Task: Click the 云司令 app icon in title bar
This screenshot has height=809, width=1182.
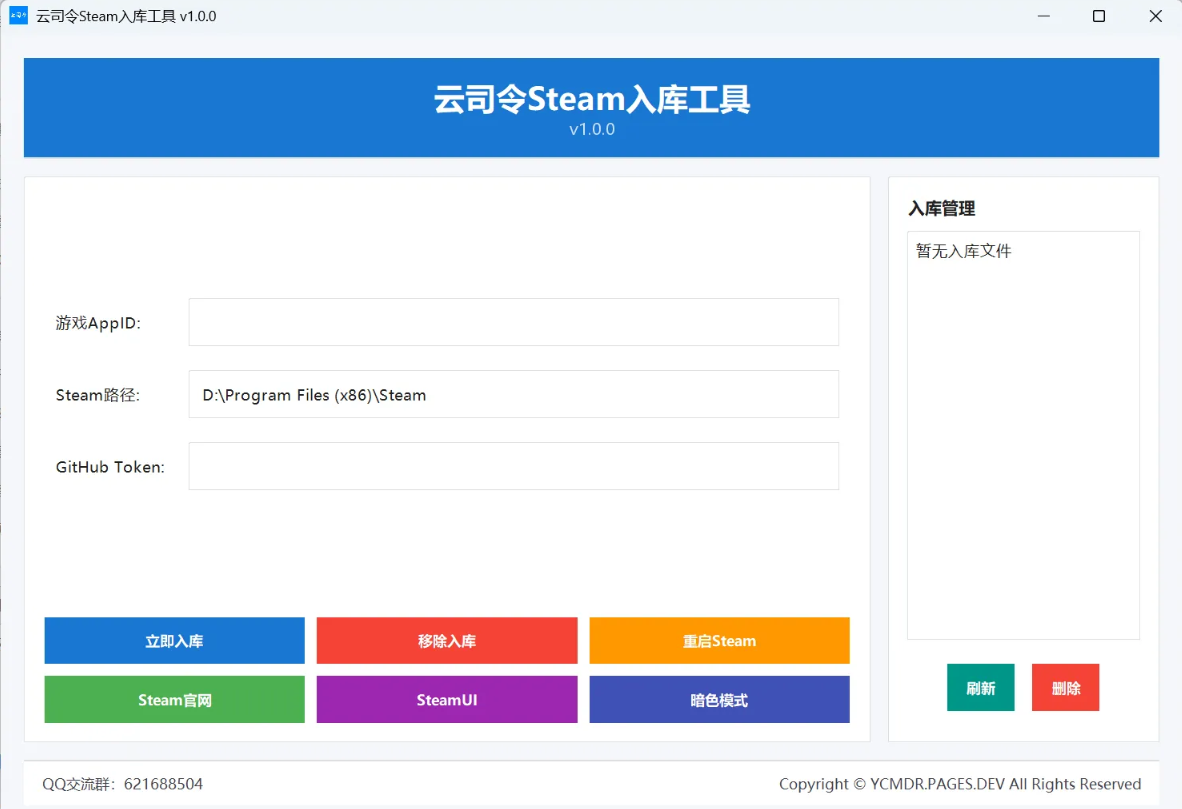Action: coord(18,16)
